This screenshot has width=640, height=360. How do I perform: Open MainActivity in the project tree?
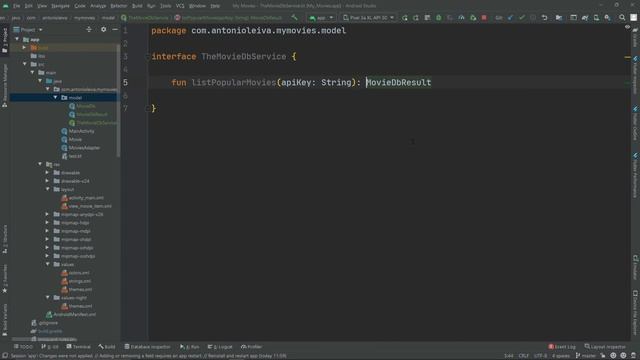click(78, 131)
